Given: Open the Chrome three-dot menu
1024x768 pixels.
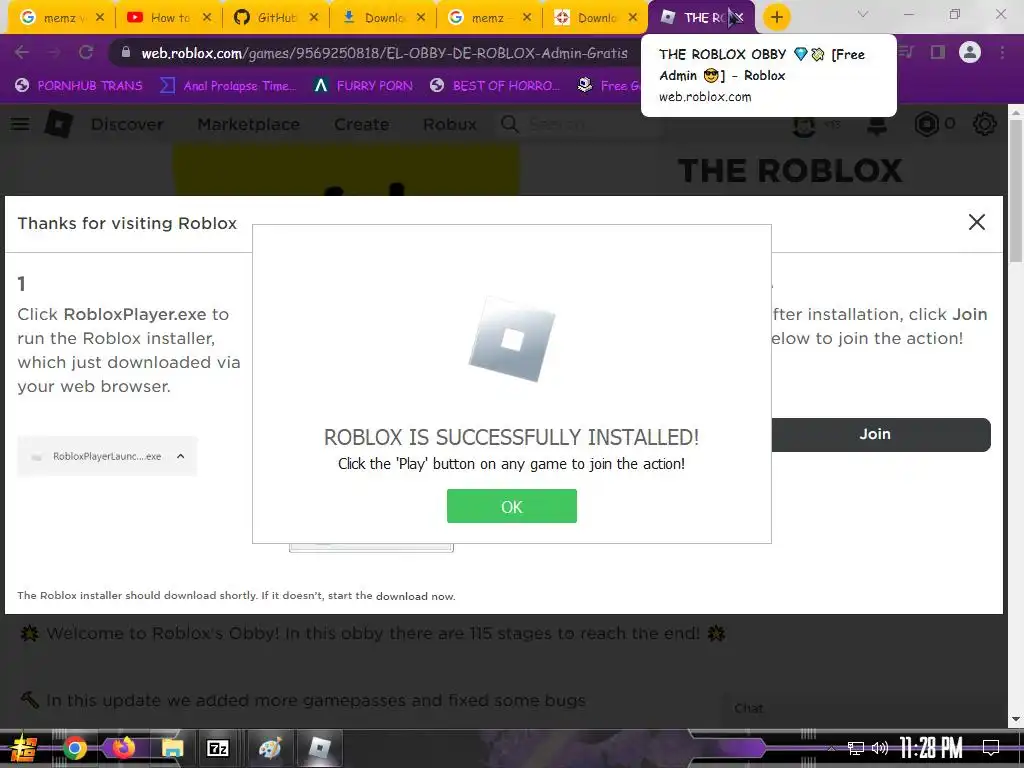Looking at the screenshot, I should [1002, 52].
